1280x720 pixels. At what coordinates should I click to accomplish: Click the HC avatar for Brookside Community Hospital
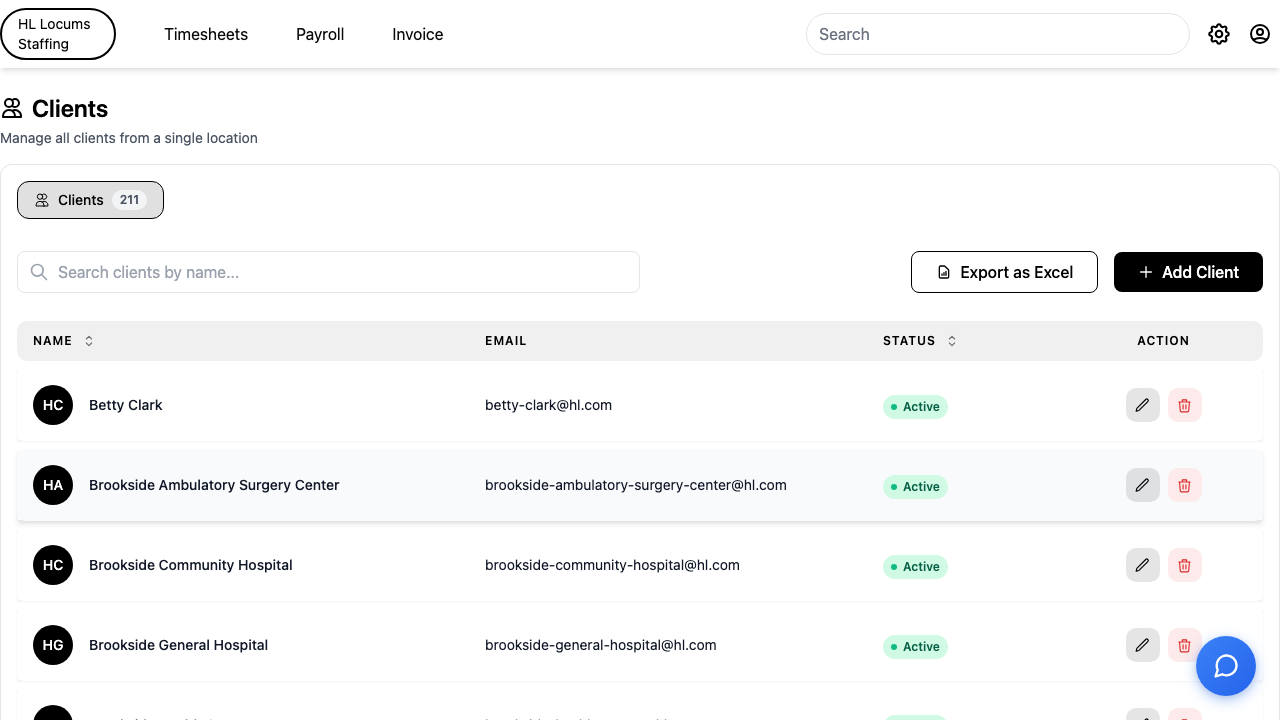point(53,565)
